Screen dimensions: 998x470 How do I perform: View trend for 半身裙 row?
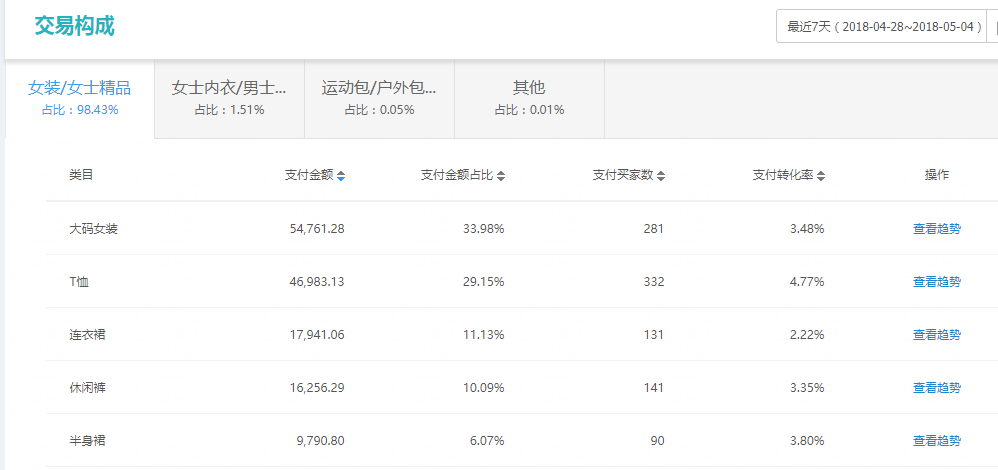click(936, 441)
